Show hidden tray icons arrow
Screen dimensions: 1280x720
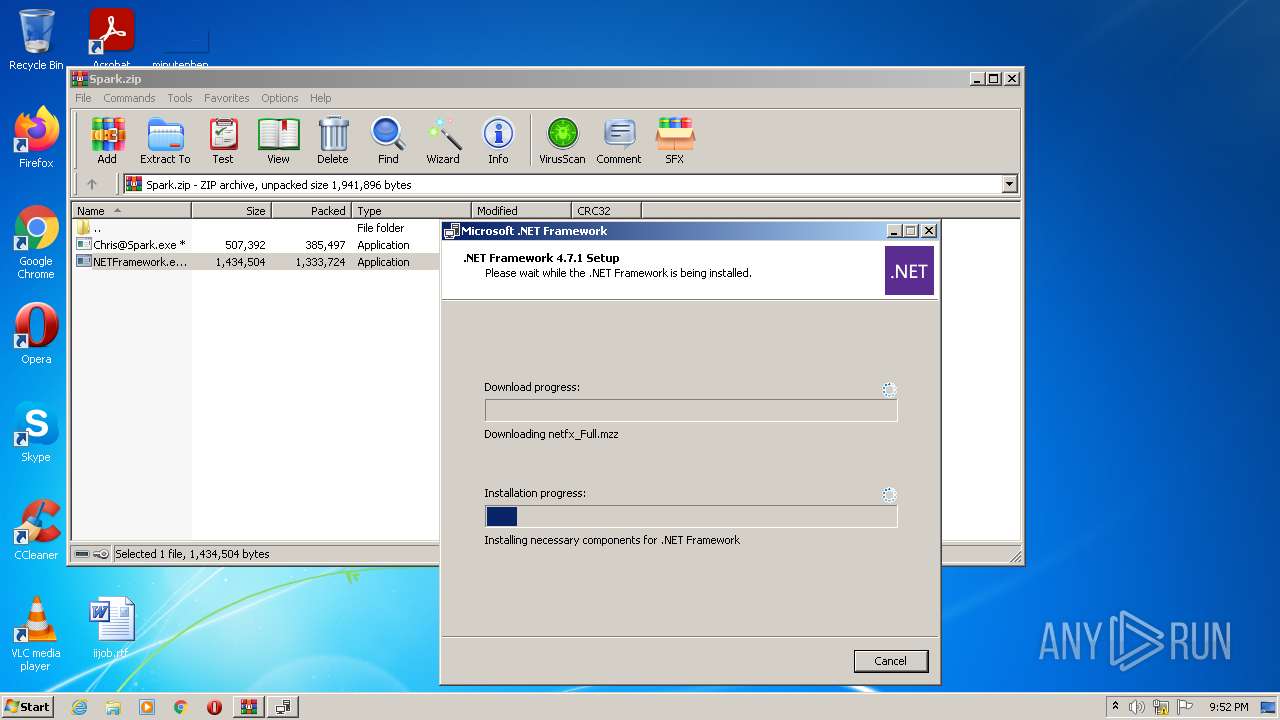1115,707
